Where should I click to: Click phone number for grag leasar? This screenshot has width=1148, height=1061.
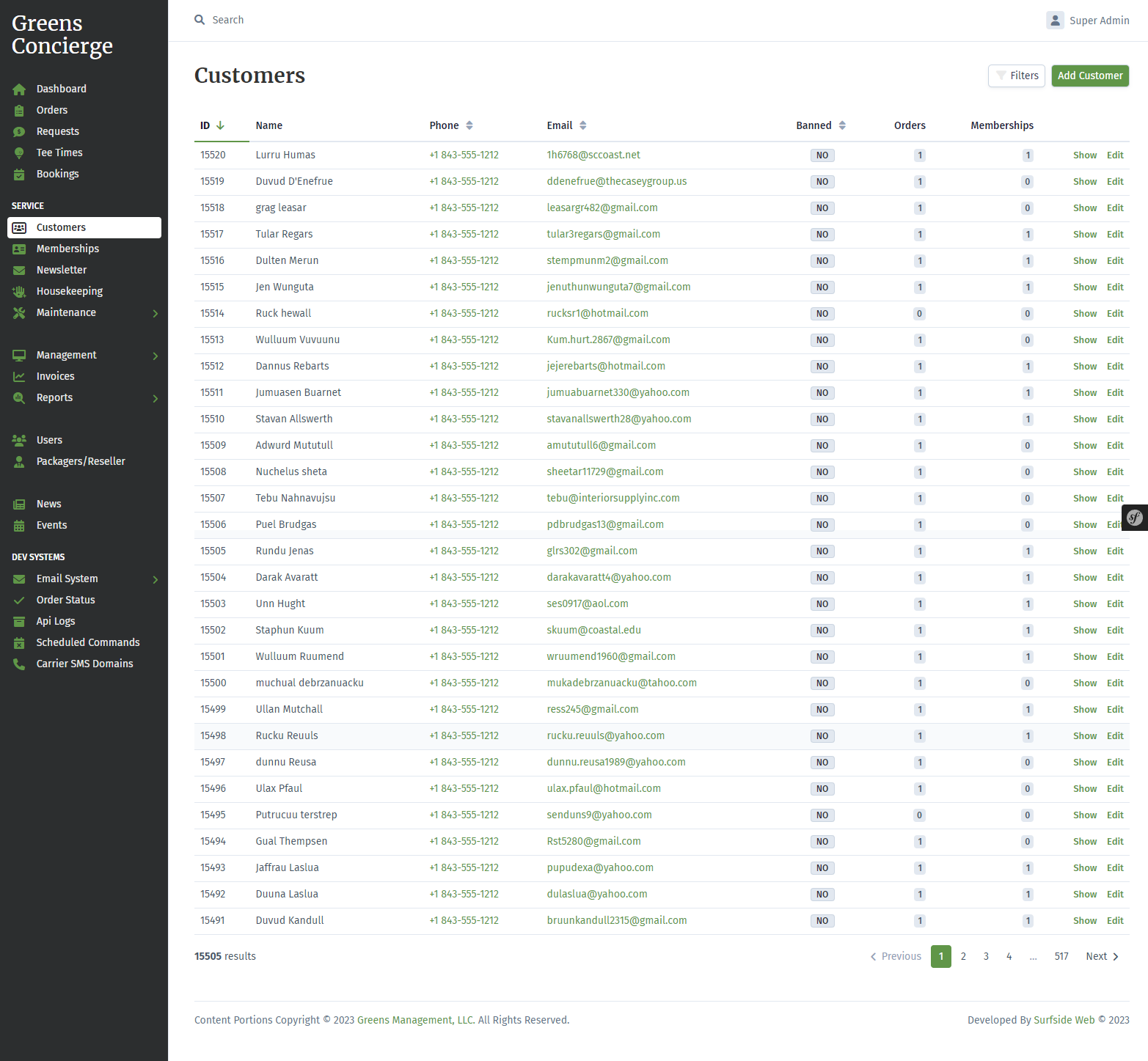(x=464, y=208)
